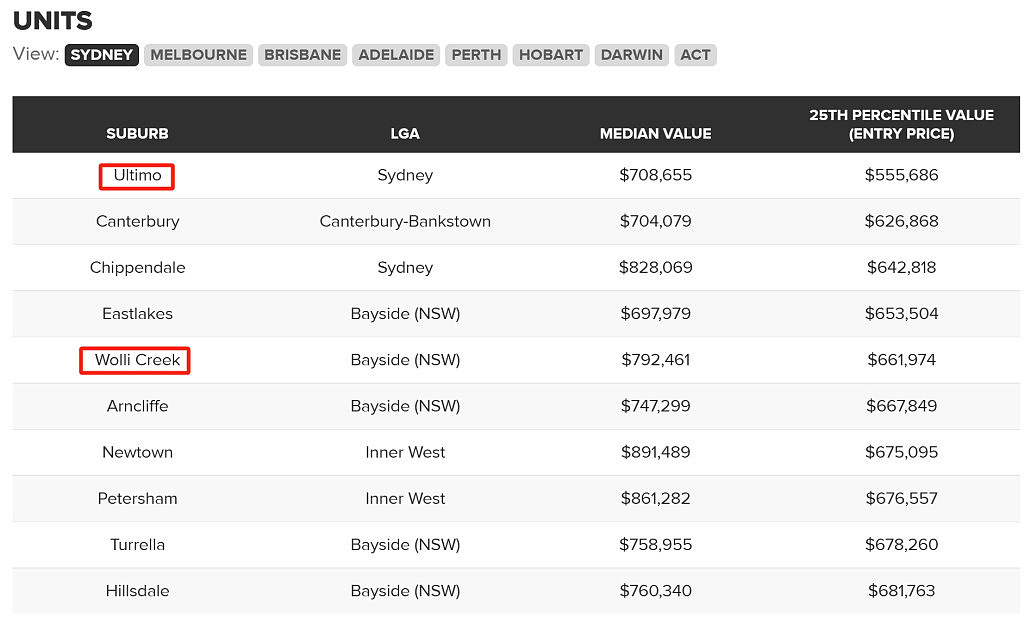Open the ACT view tab
Image resolution: width=1024 pixels, height=618 pixels.
click(695, 55)
